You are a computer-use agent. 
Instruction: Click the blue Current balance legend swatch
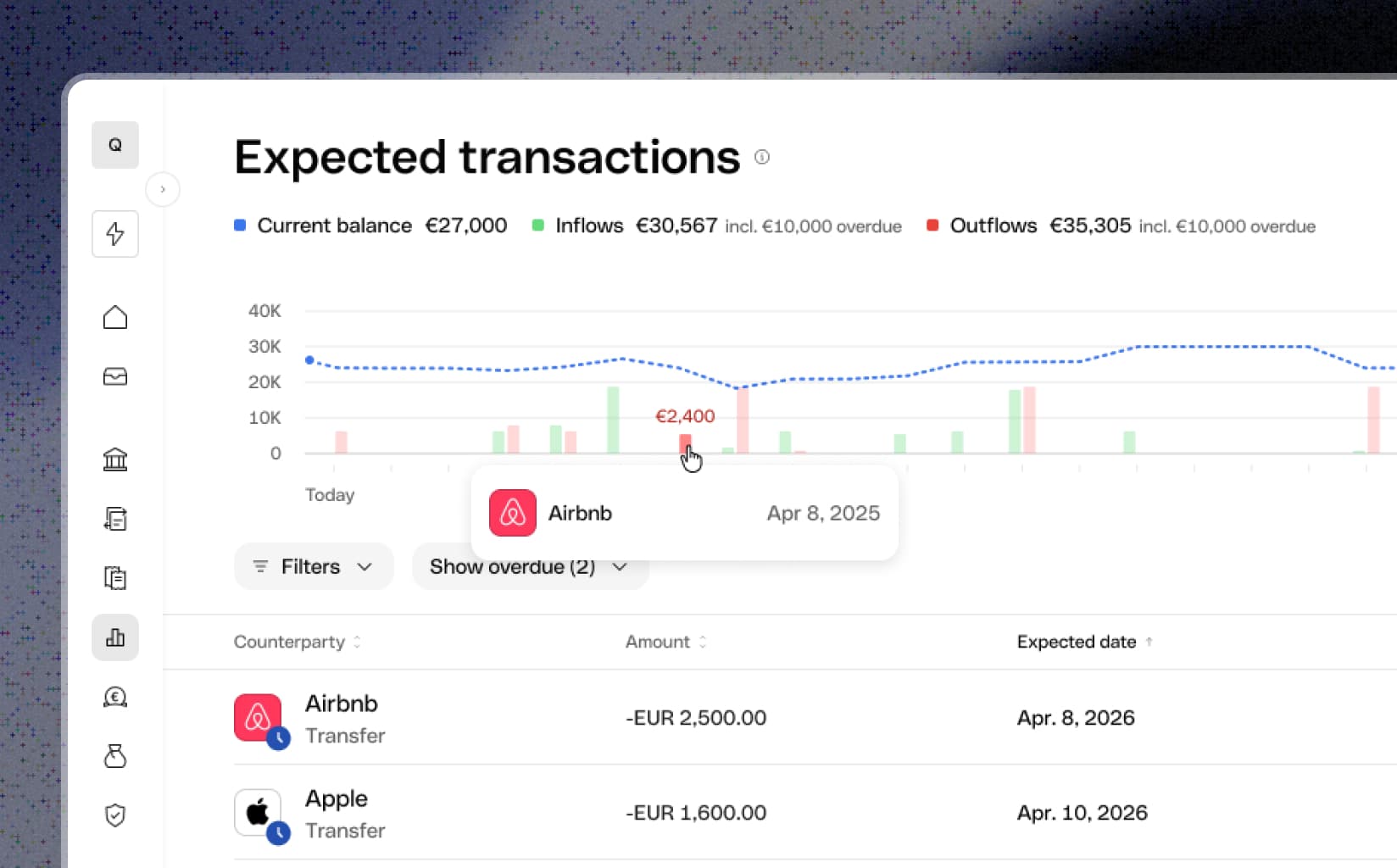[240, 225]
